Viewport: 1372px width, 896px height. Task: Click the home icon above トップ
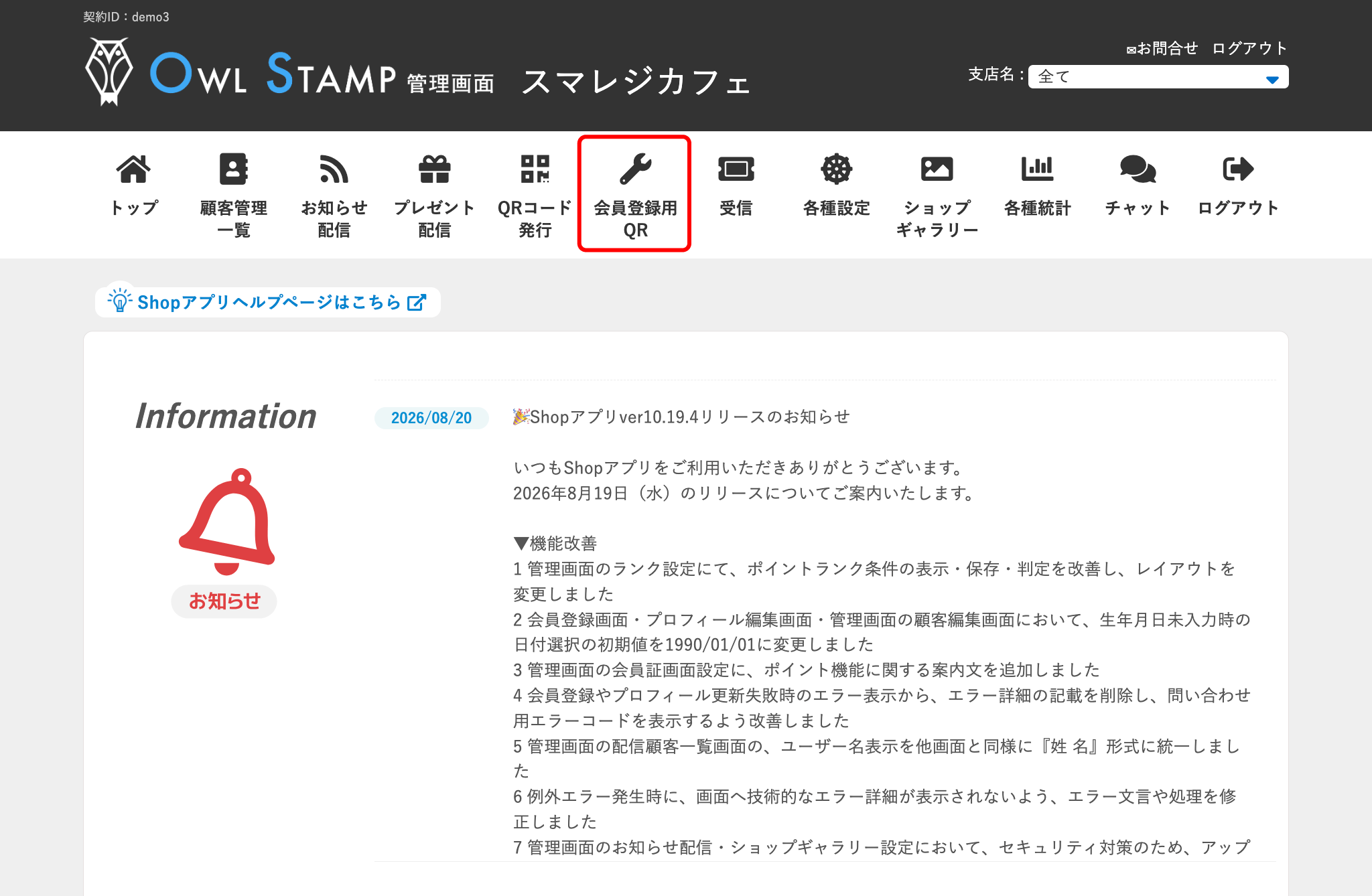[134, 169]
